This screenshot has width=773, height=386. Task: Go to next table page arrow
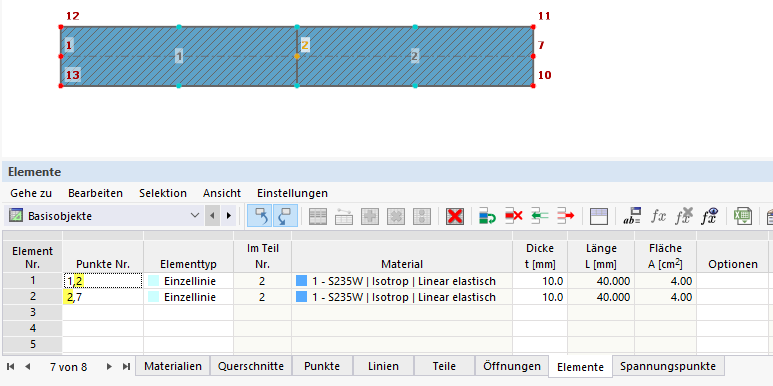(109, 366)
